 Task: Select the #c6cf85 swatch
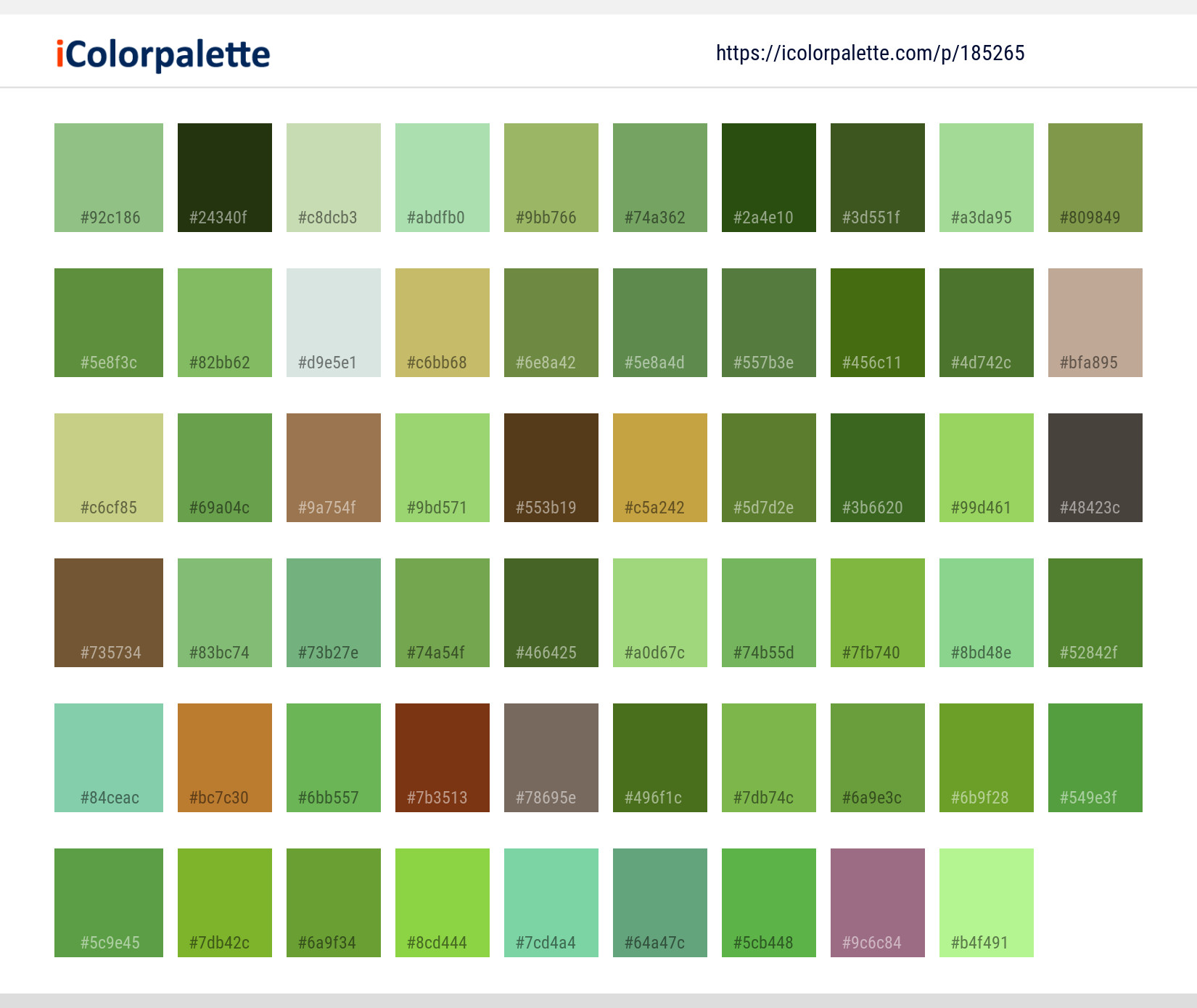[109, 468]
